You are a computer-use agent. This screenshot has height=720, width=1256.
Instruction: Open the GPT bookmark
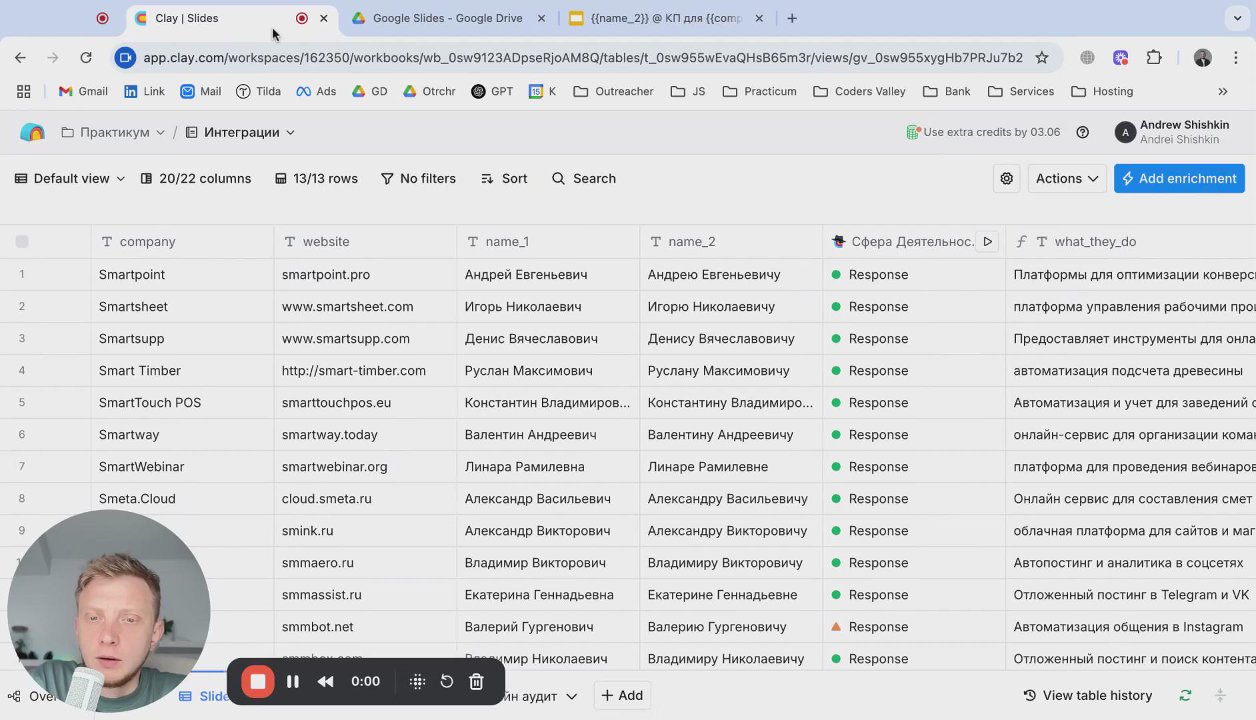(x=492, y=91)
